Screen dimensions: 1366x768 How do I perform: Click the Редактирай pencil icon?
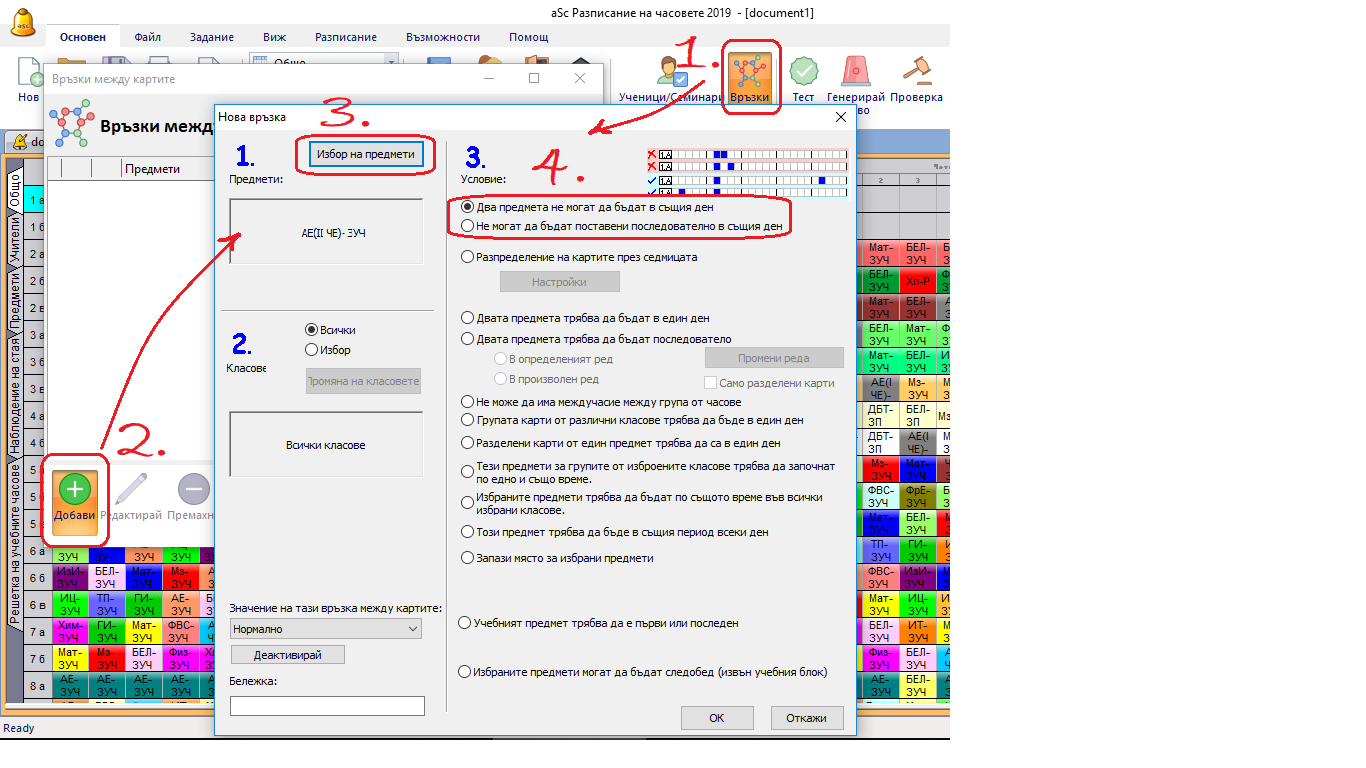pyautogui.click(x=133, y=497)
